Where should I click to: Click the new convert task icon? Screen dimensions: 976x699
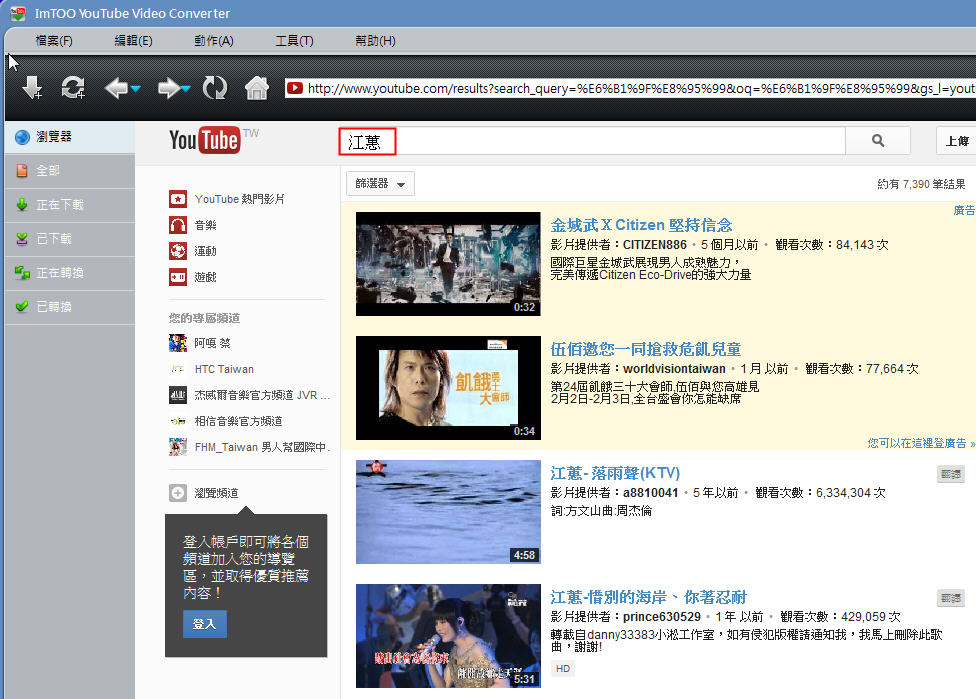[x=73, y=88]
